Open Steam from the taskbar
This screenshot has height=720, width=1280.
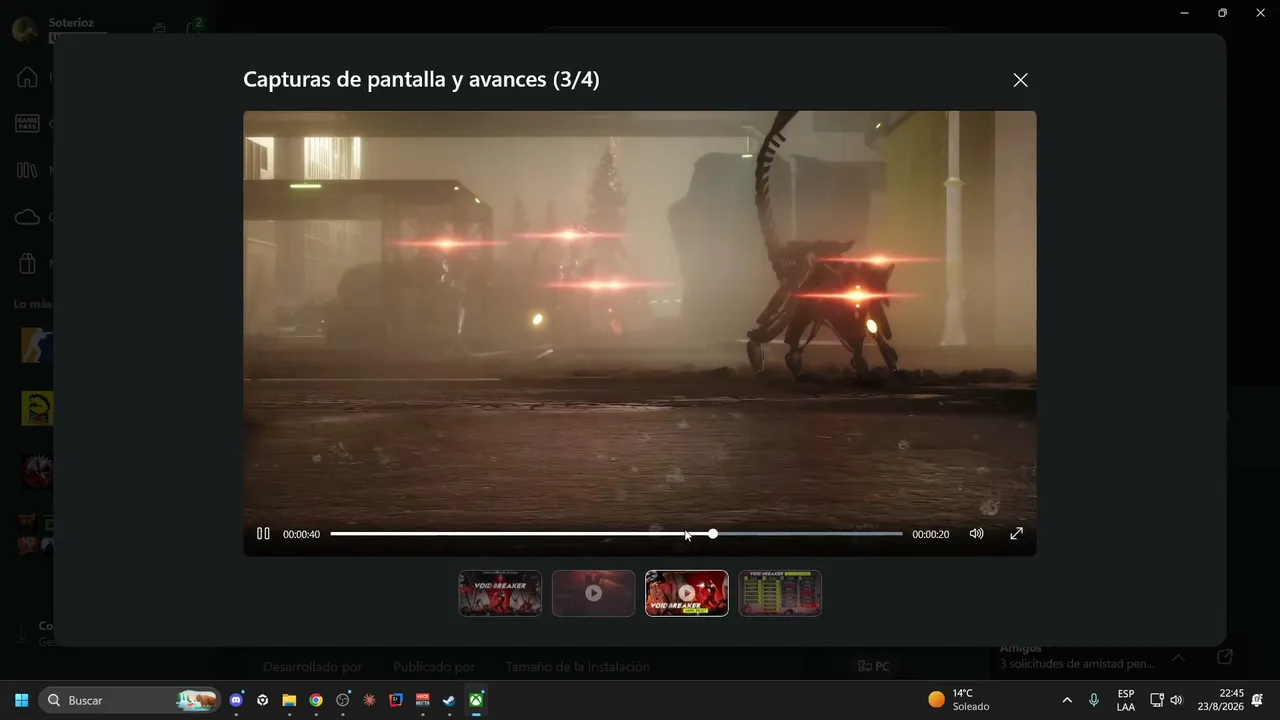[449, 700]
